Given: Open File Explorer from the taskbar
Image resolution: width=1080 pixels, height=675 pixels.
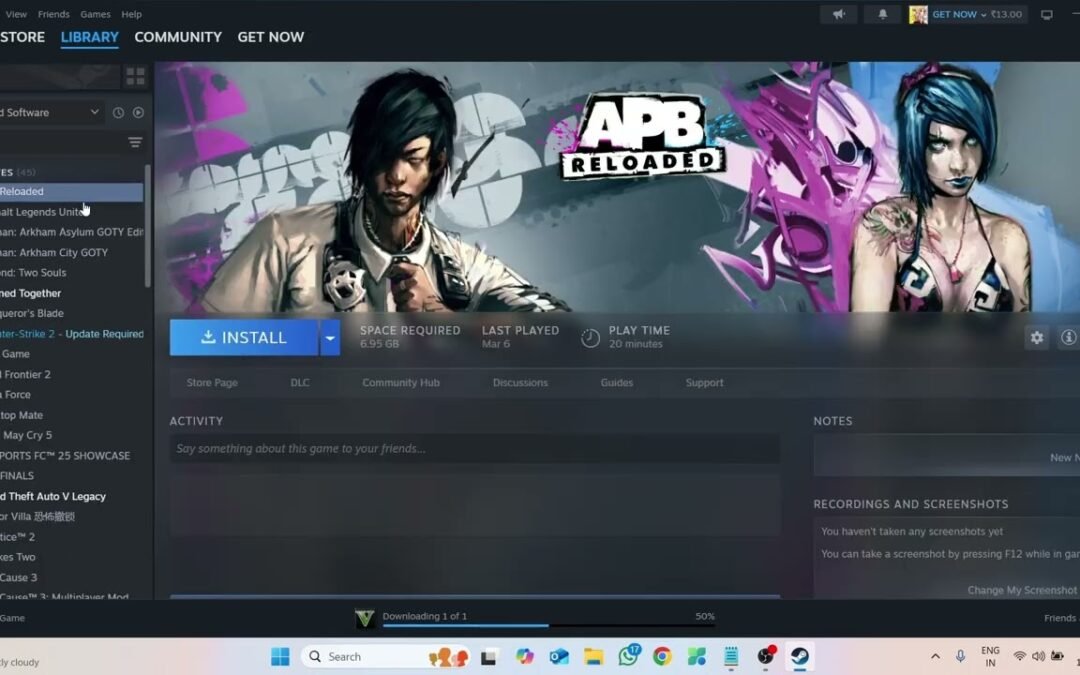Looking at the screenshot, I should 593,656.
